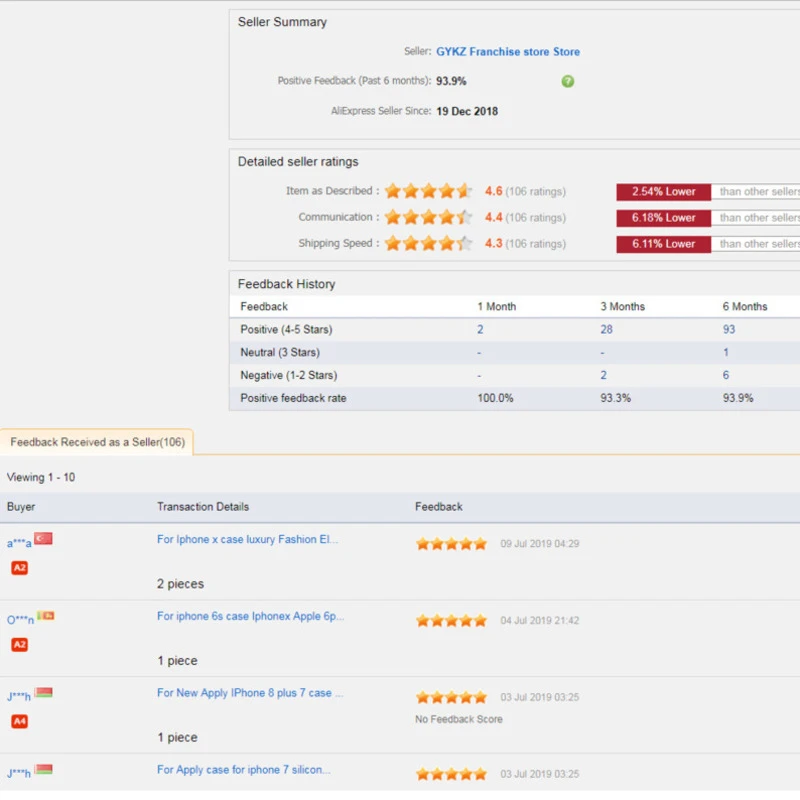Click the 'Transaction Details' column header
Image resolution: width=800 pixels, height=800 pixels.
point(203,507)
